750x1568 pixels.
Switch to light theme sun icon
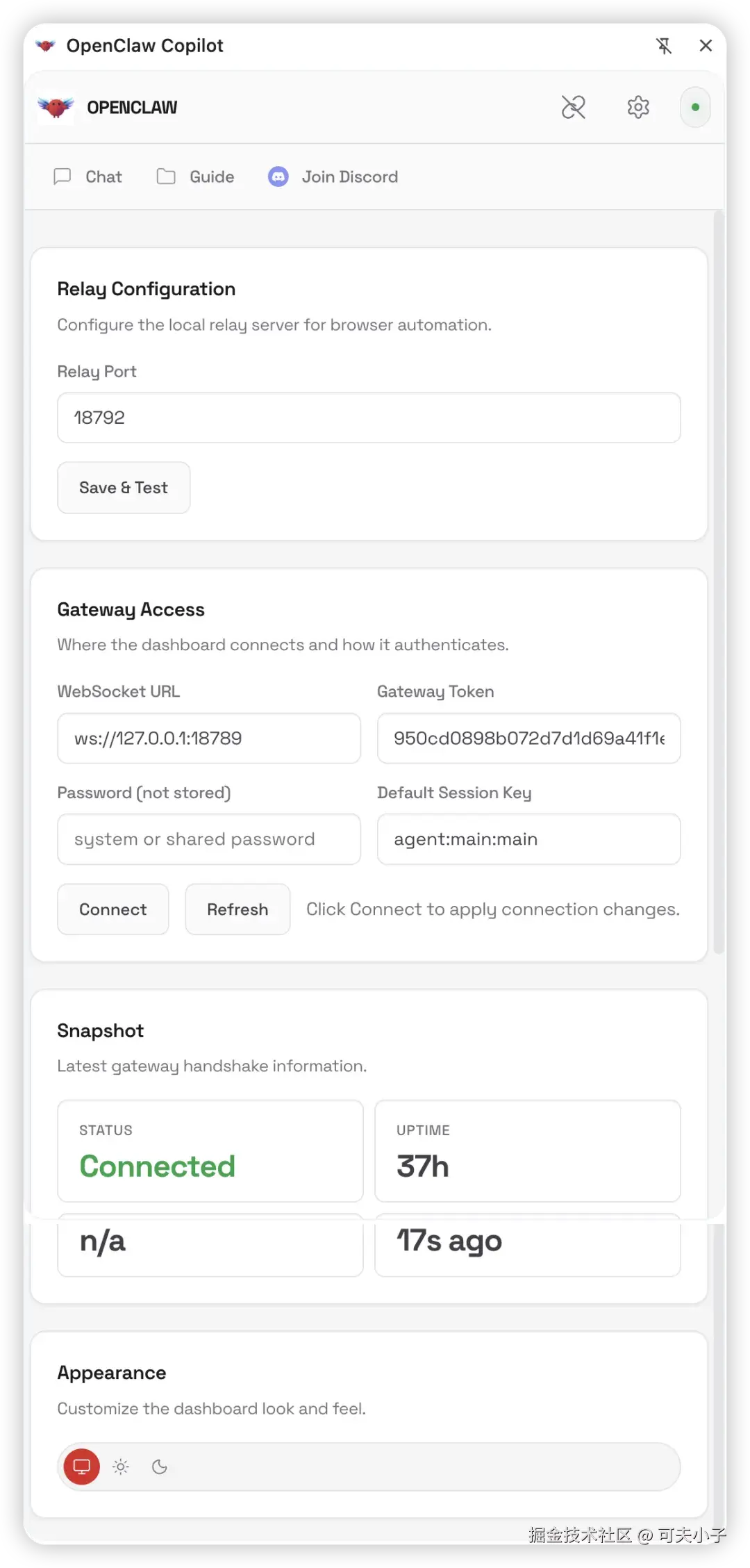[x=121, y=1467]
